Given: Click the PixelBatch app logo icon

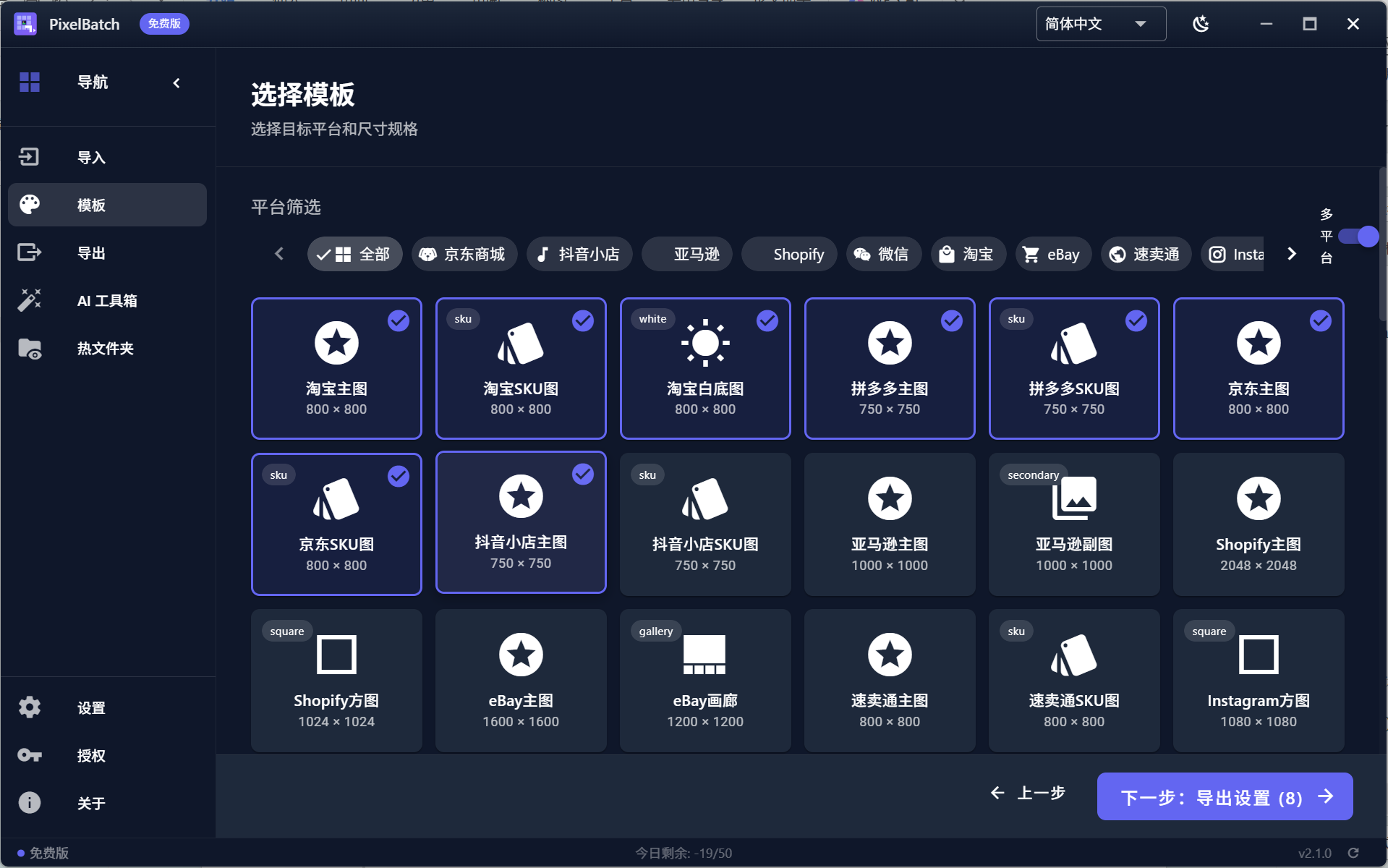Looking at the screenshot, I should coord(25,24).
